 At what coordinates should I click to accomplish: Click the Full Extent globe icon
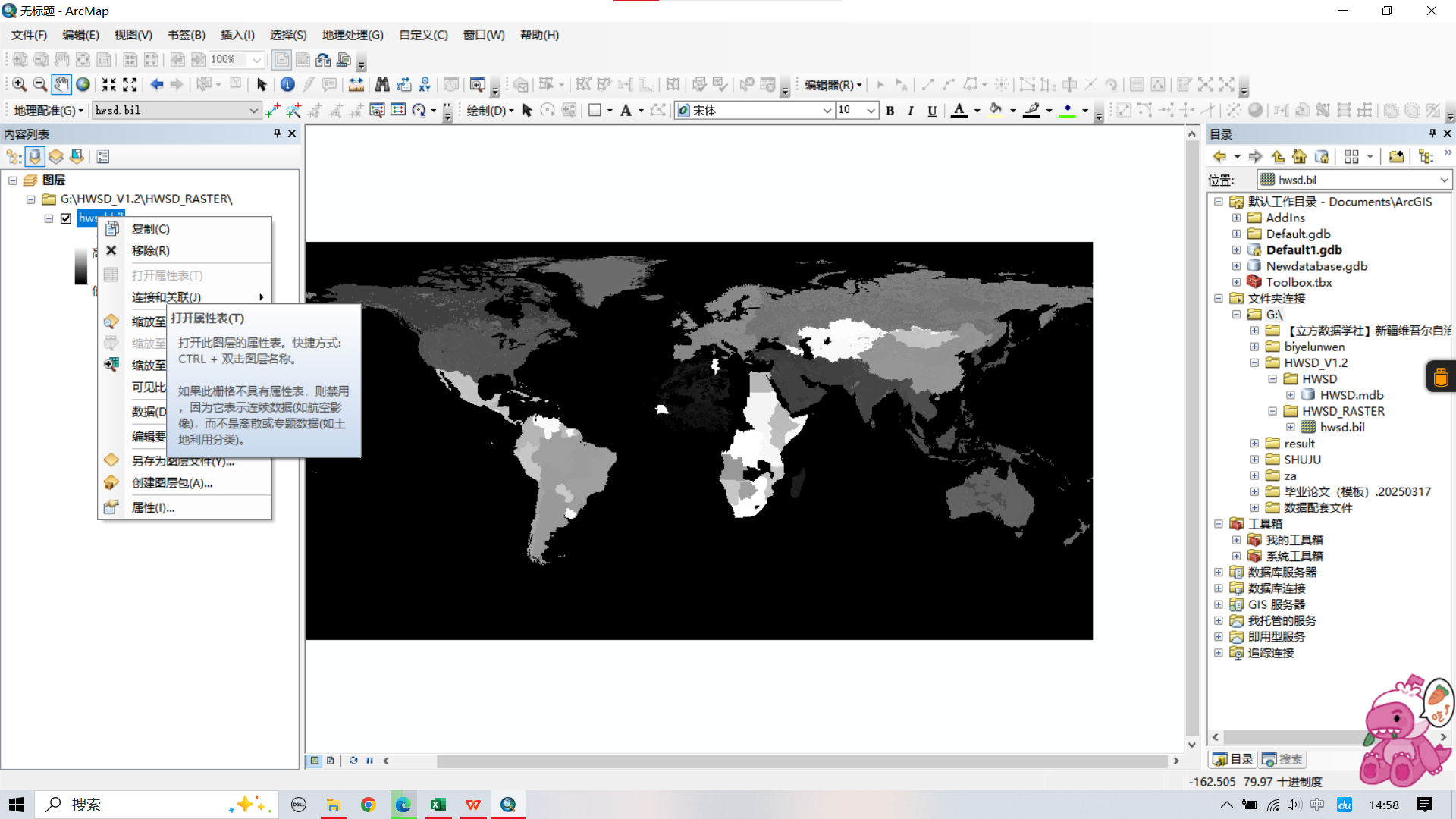[x=83, y=84]
